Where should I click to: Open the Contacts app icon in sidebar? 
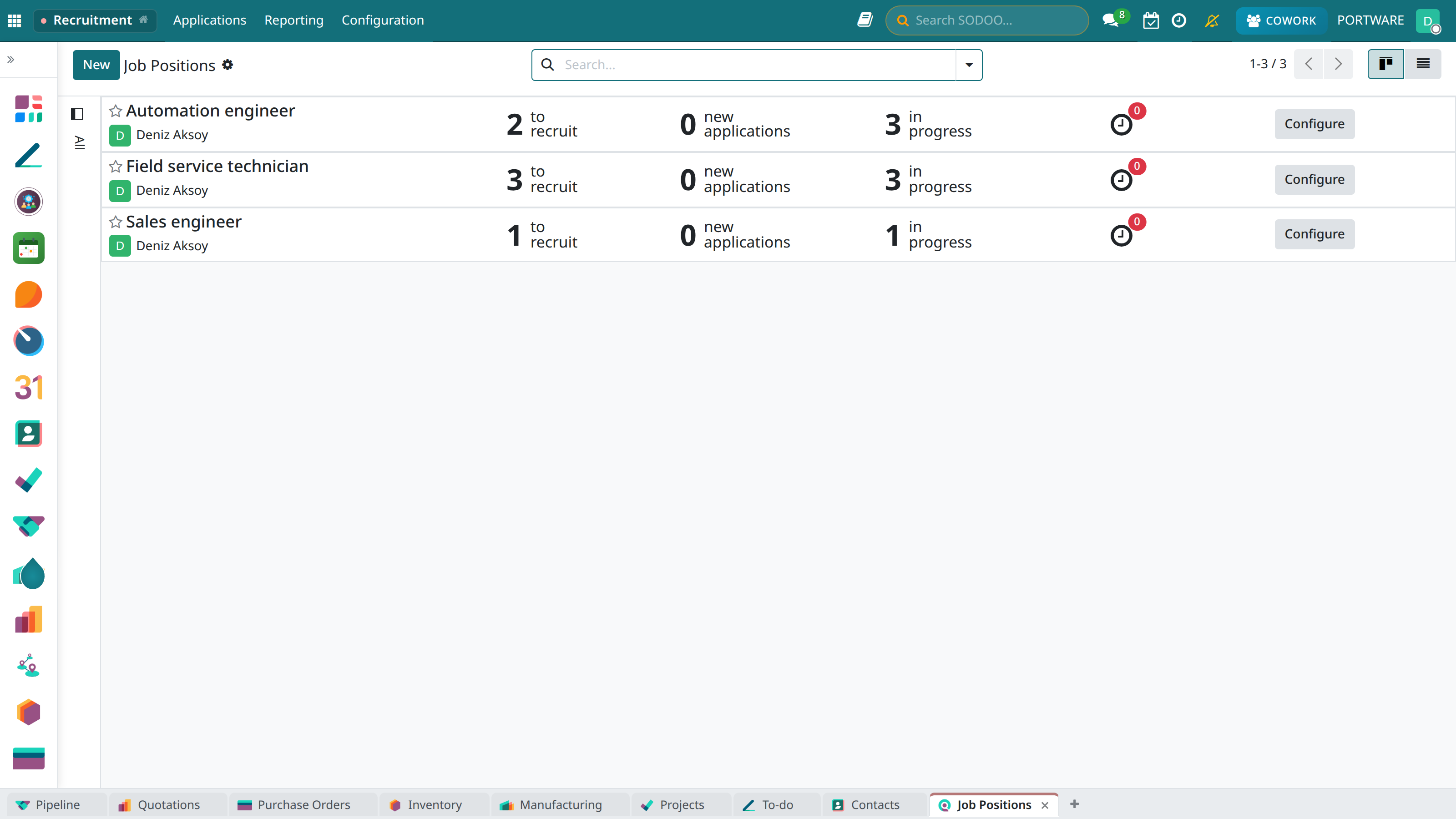(28, 434)
